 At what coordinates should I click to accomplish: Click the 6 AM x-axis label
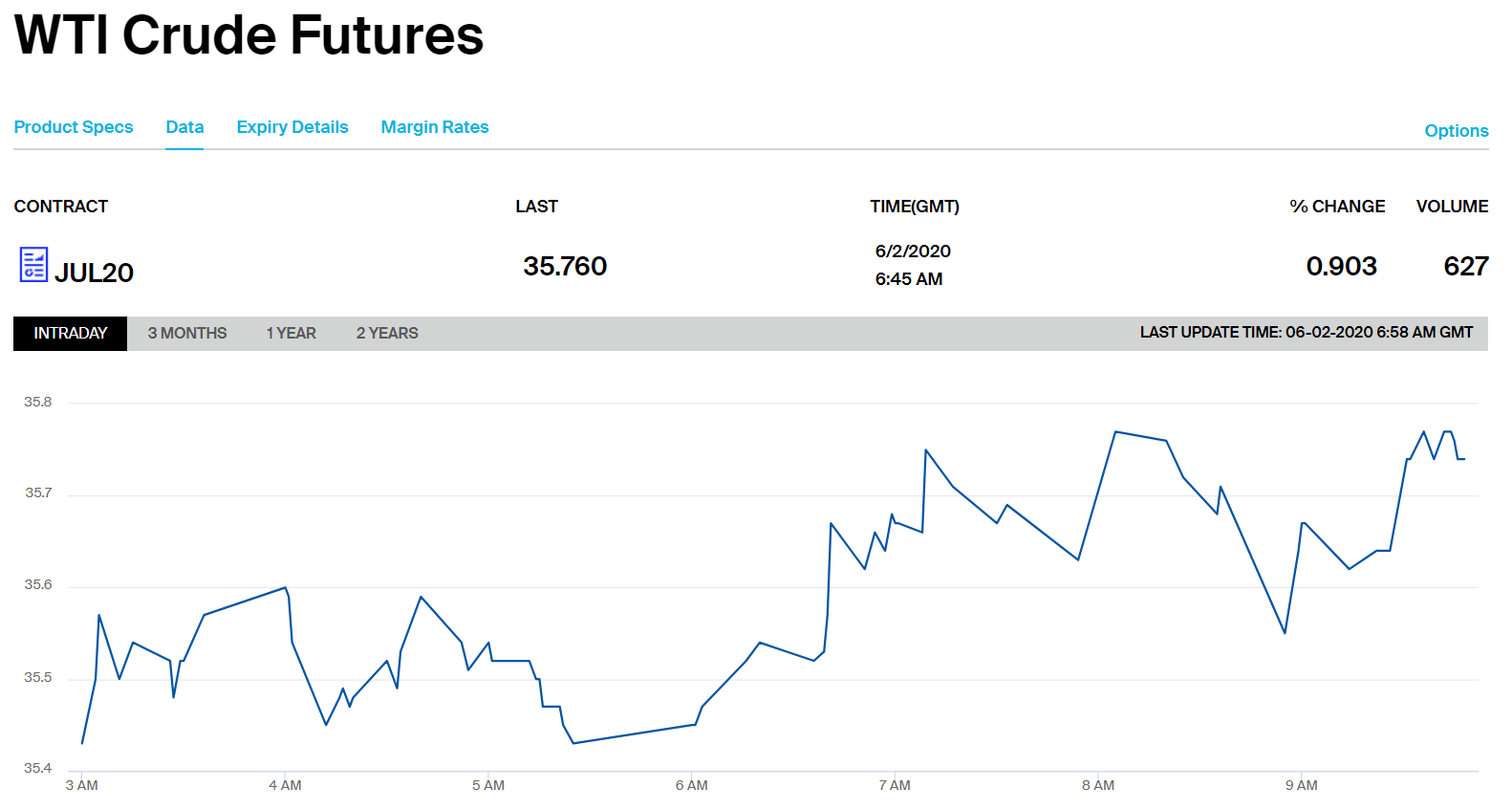(x=692, y=785)
